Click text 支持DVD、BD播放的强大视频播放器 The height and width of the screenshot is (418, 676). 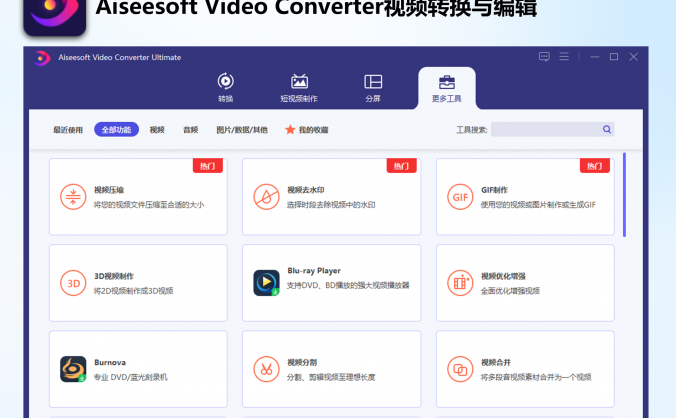tap(348, 285)
